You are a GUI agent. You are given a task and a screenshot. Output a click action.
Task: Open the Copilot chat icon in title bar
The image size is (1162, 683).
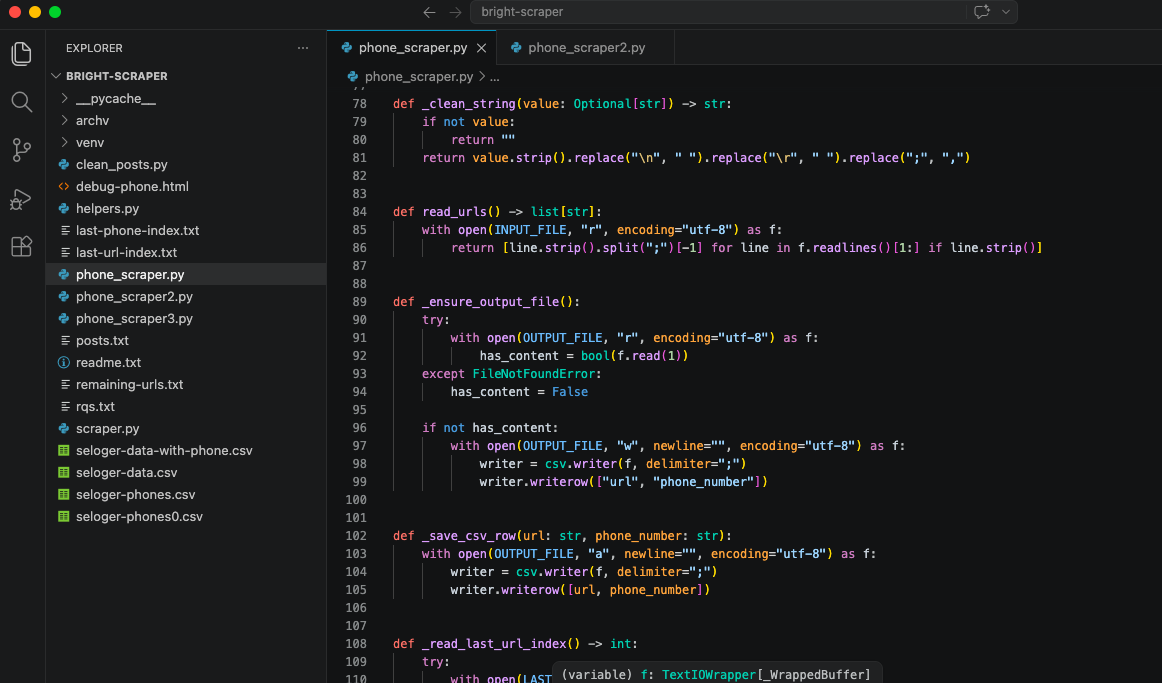pos(981,12)
